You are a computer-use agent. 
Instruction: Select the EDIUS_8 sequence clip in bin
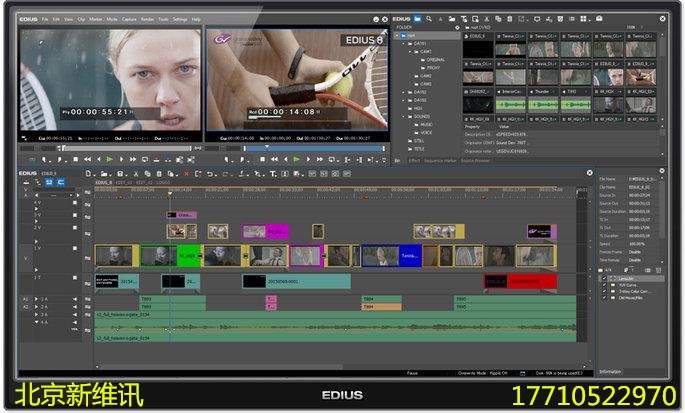[478, 45]
